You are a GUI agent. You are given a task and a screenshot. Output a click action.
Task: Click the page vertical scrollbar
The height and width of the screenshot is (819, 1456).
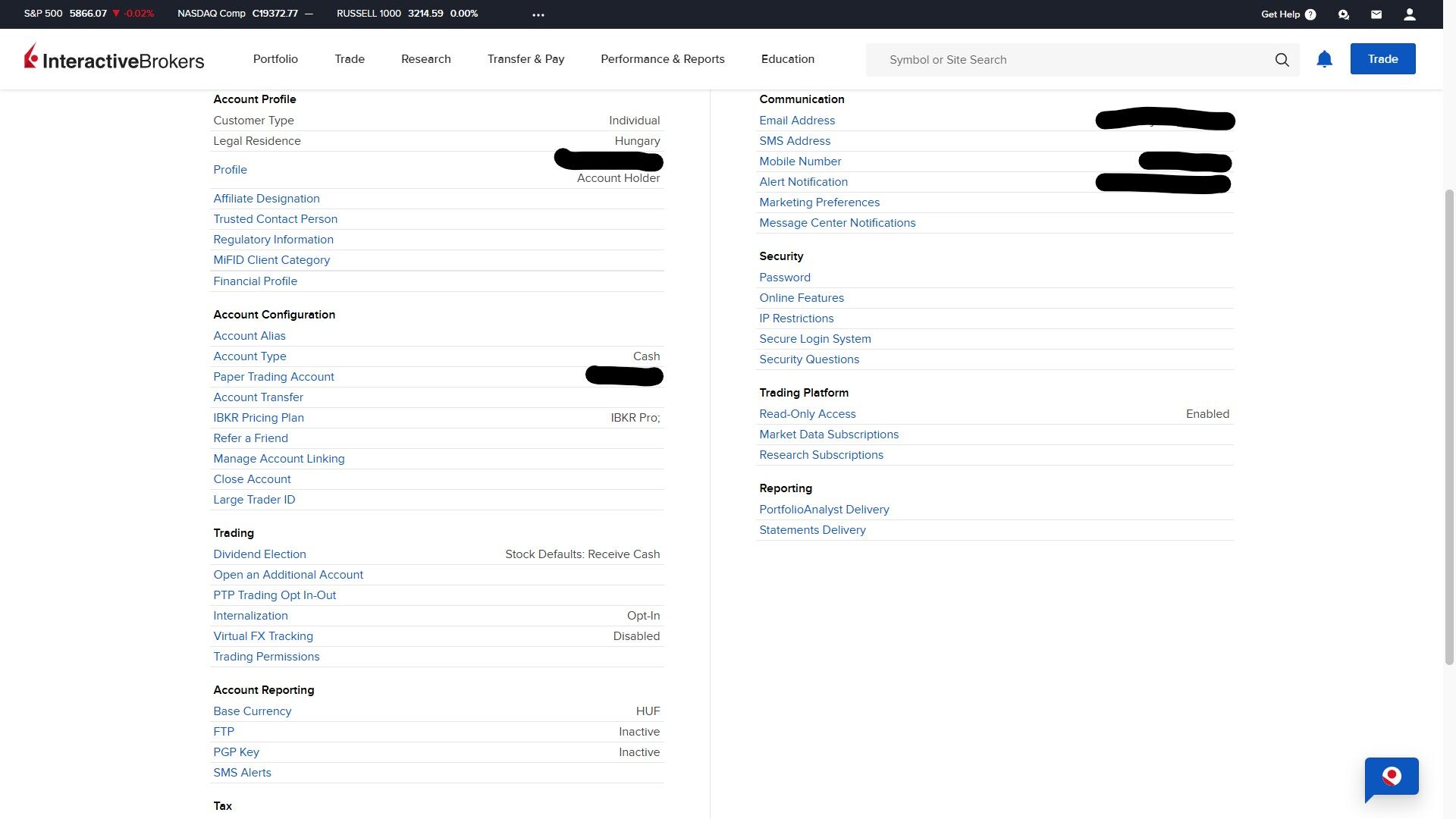click(x=1449, y=425)
